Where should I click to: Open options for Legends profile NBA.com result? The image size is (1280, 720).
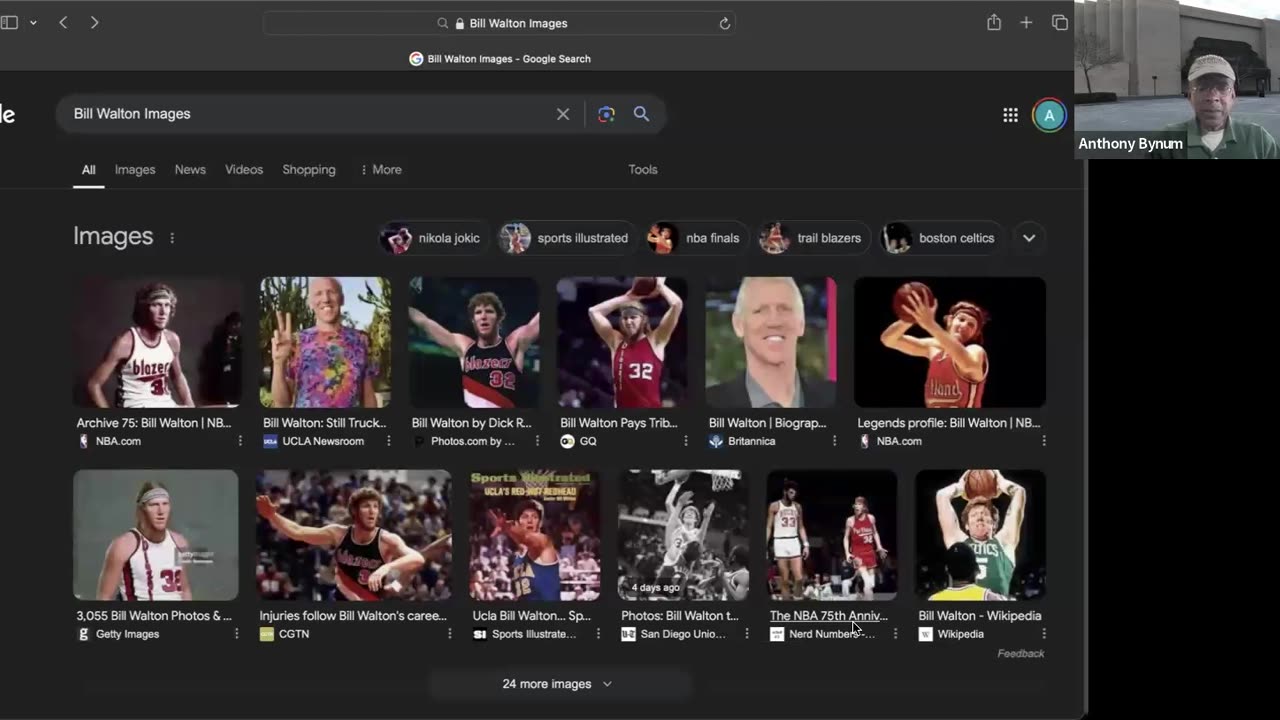click(1044, 441)
